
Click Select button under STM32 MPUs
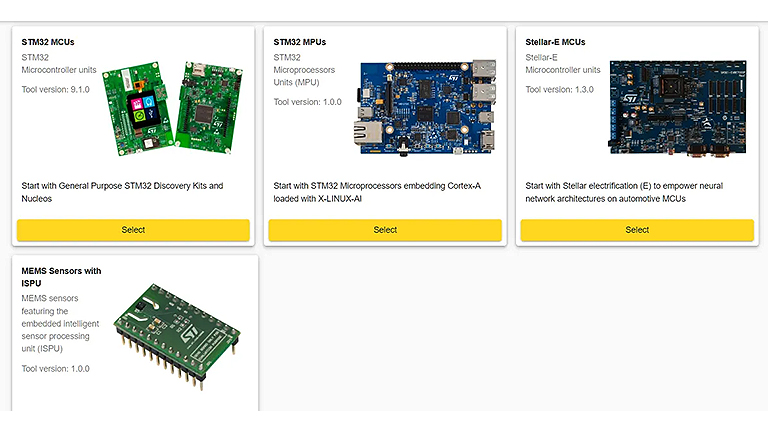click(385, 230)
